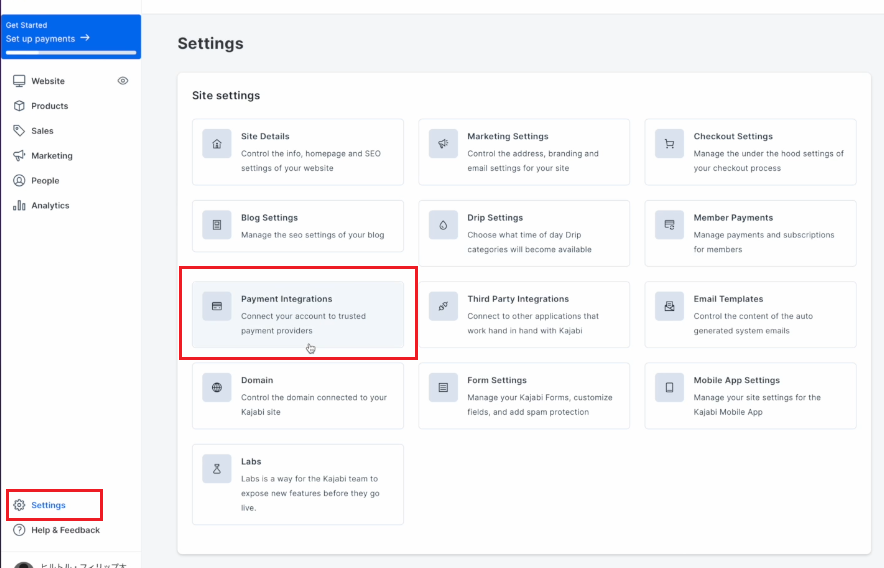Image resolution: width=884 pixels, height=568 pixels.
Task: Click text 'Connect to other applications that work hand in hand with Kajabi'
Action: (533, 323)
